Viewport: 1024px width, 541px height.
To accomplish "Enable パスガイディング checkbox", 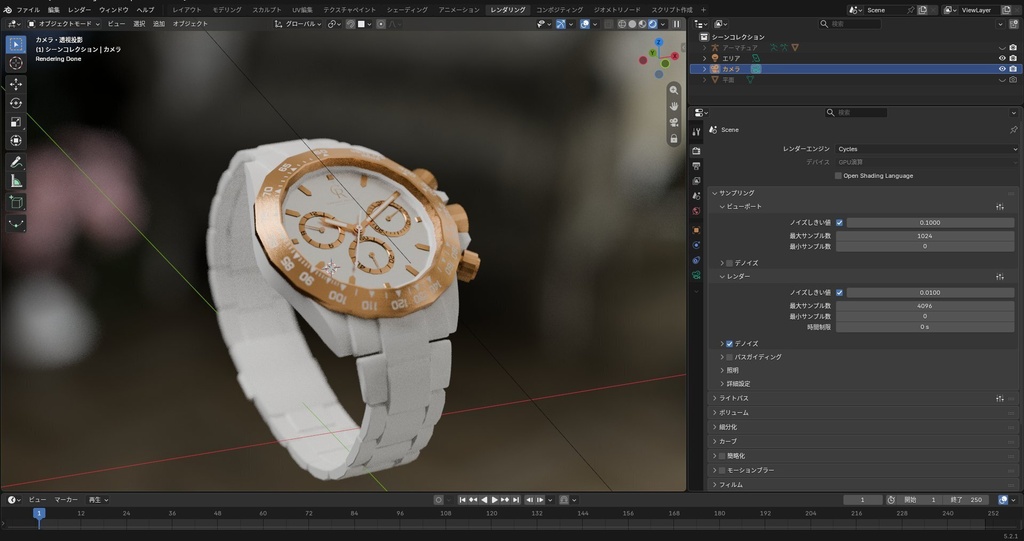I will tap(729, 357).
